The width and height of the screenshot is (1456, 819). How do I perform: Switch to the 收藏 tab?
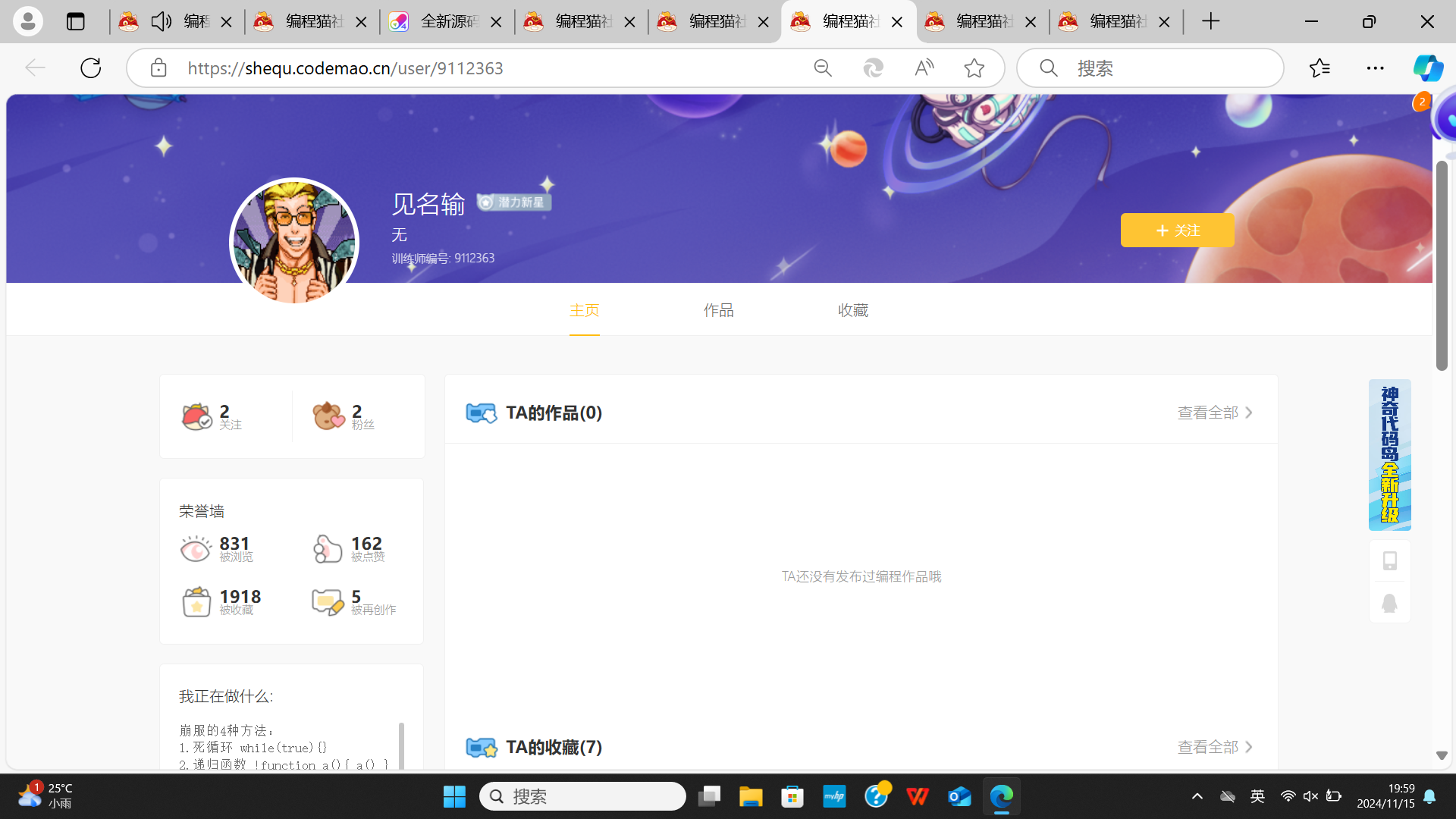click(853, 310)
